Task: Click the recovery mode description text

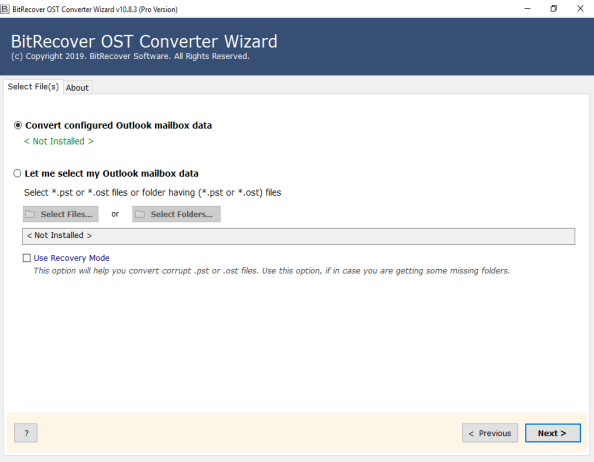Action: click(x=272, y=271)
